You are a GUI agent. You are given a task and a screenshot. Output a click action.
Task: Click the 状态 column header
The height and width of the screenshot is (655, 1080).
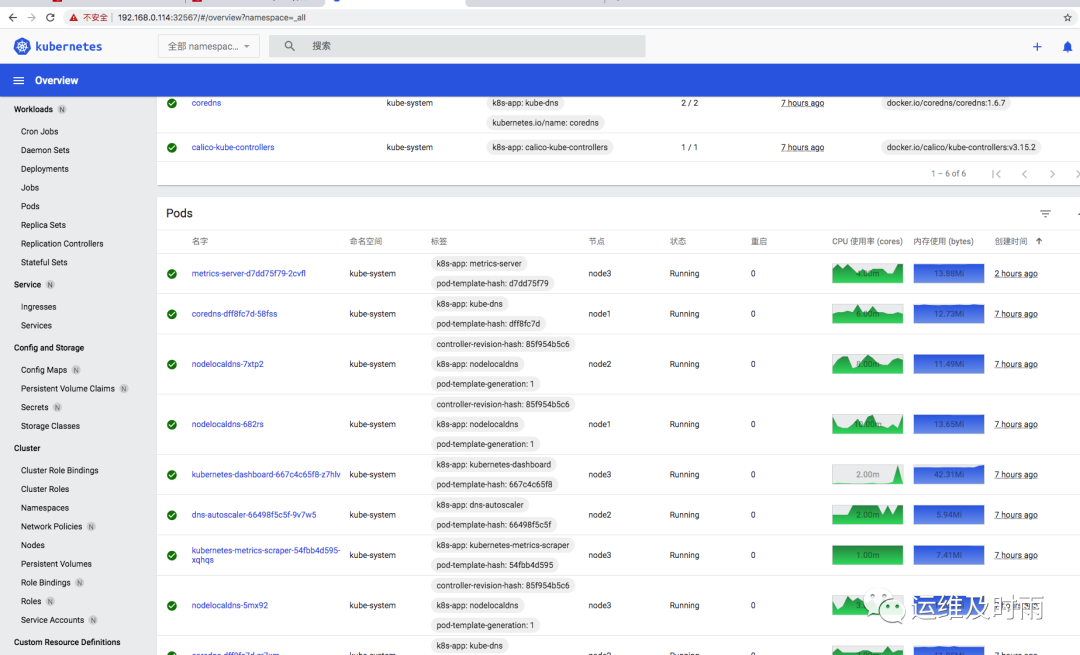coord(678,241)
